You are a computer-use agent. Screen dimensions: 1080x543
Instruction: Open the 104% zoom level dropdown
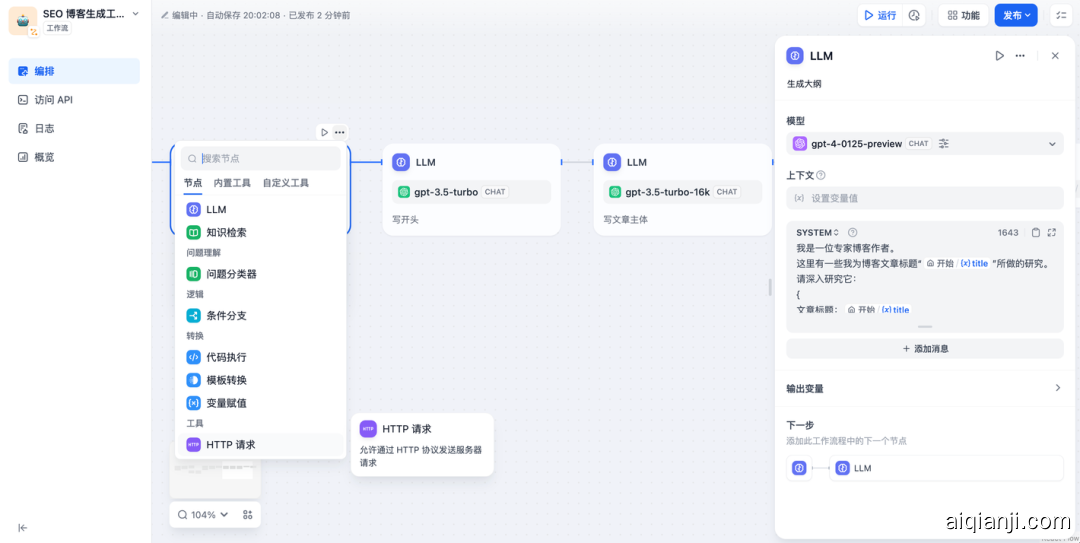coord(203,515)
